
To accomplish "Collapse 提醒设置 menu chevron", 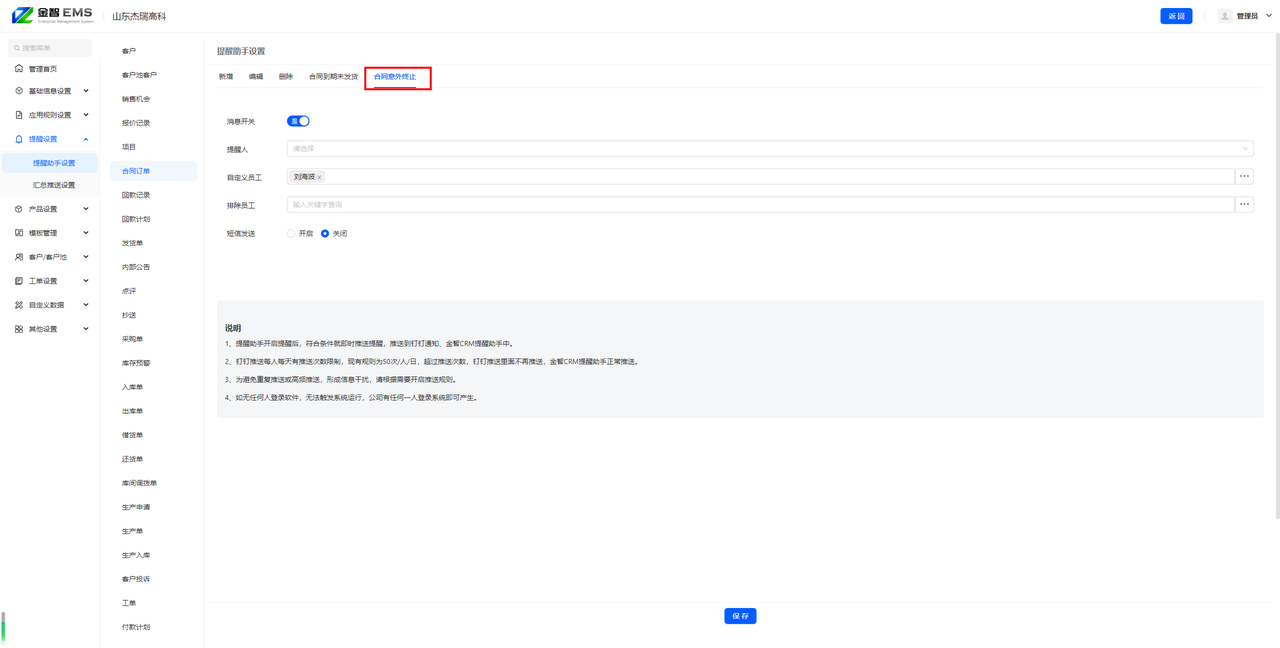I will click(86, 139).
